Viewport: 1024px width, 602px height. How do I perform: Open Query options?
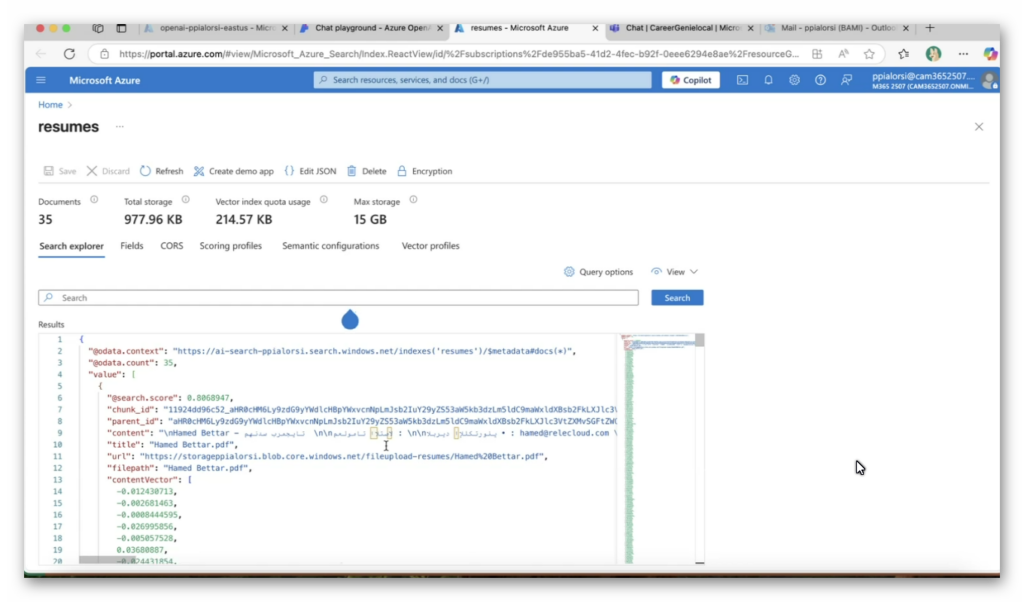[x=598, y=272]
